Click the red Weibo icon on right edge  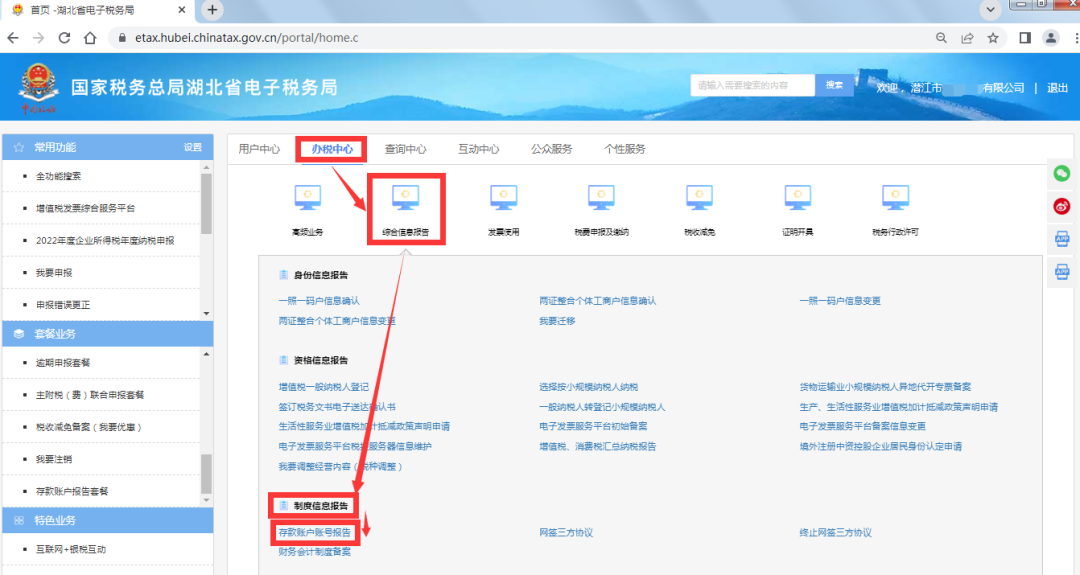(x=1061, y=206)
